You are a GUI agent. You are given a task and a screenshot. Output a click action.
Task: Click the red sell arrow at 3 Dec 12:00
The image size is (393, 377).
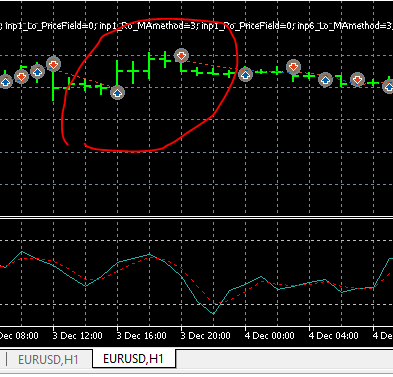click(53, 64)
